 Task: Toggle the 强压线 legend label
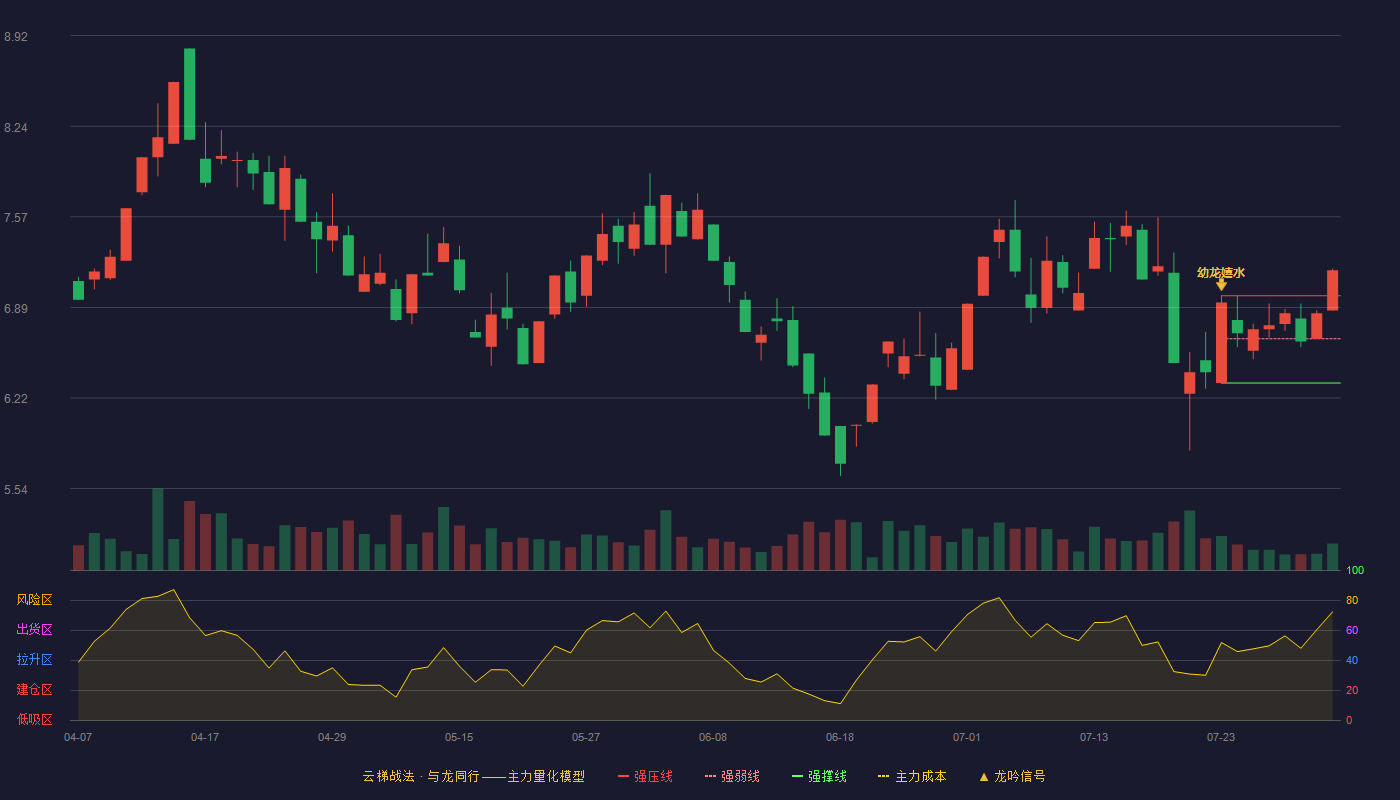click(x=653, y=776)
